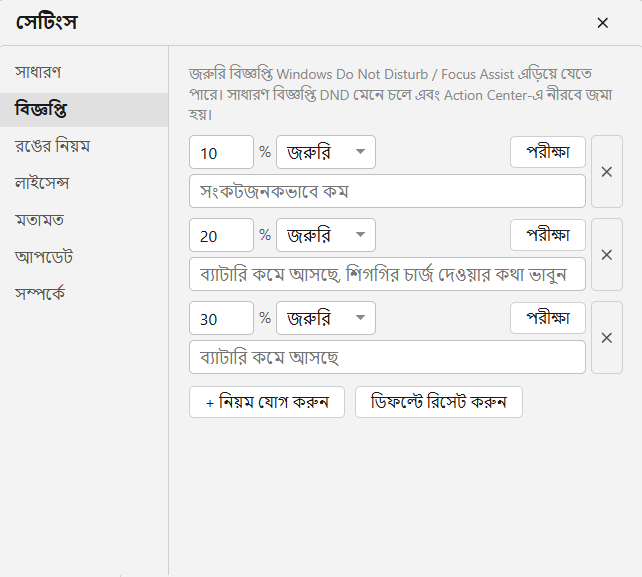The height and width of the screenshot is (577, 642).
Task: Click the message field সংকটজনকভাবে কম
Action: pyautogui.click(x=387, y=191)
